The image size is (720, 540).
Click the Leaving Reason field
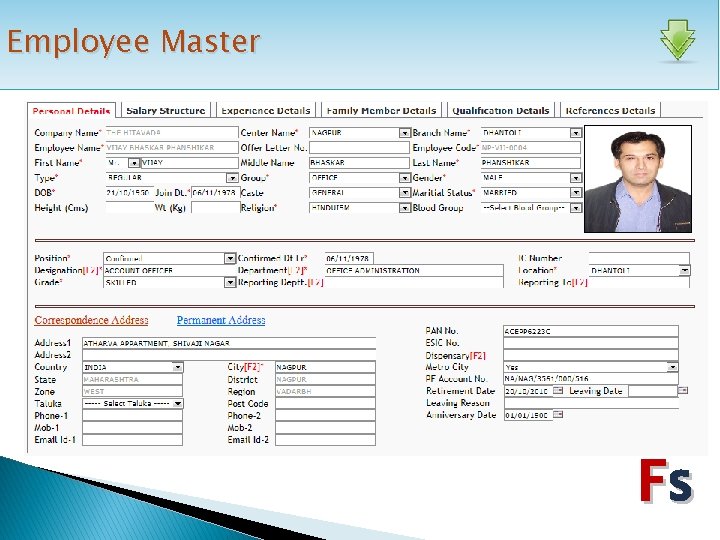(591, 403)
